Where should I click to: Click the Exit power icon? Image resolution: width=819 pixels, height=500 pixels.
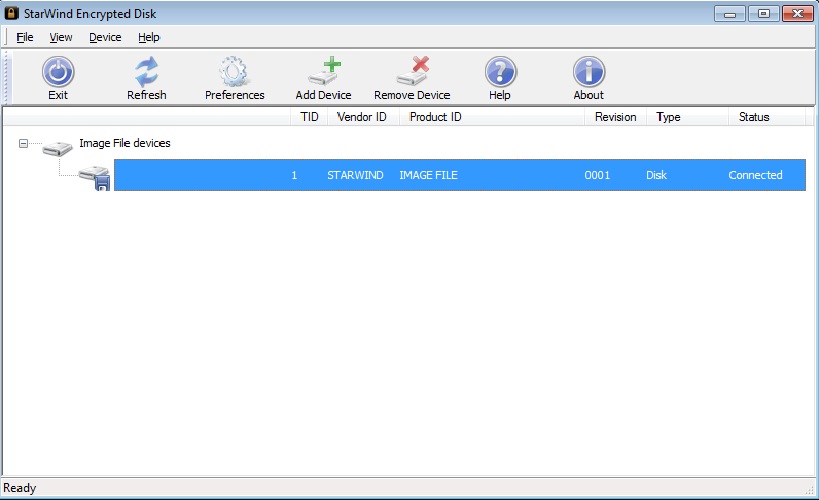pyautogui.click(x=58, y=72)
